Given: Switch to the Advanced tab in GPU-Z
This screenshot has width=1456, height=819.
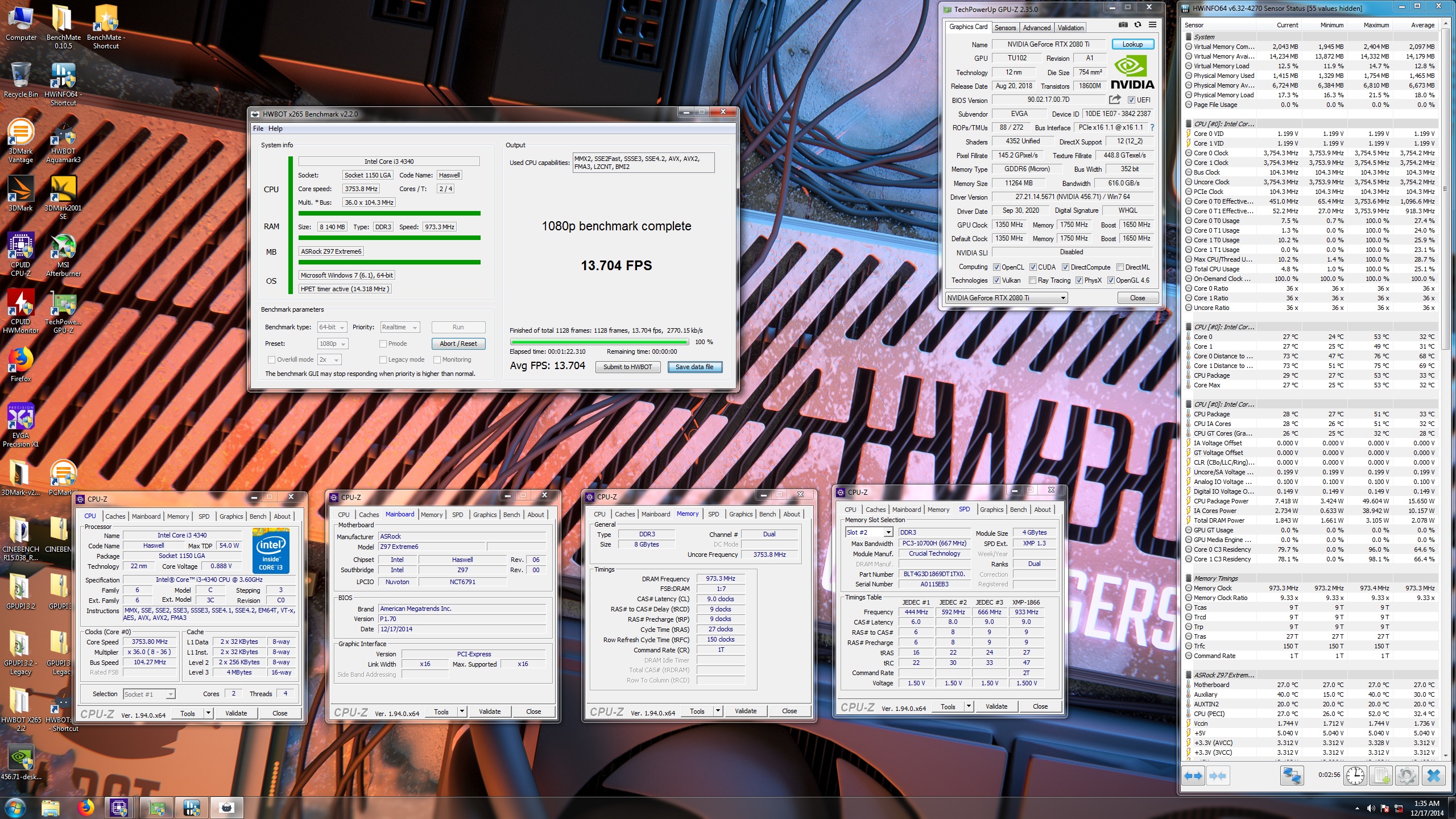Looking at the screenshot, I should [x=1037, y=28].
